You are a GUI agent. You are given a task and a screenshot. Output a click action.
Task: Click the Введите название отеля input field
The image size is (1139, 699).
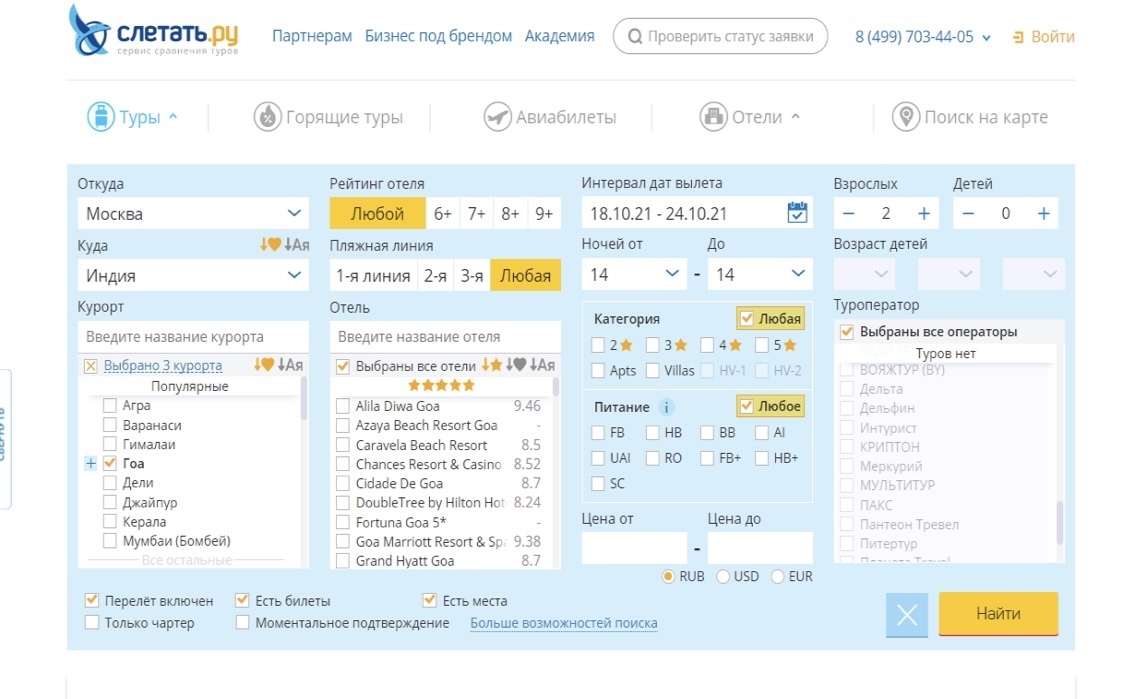(x=445, y=337)
